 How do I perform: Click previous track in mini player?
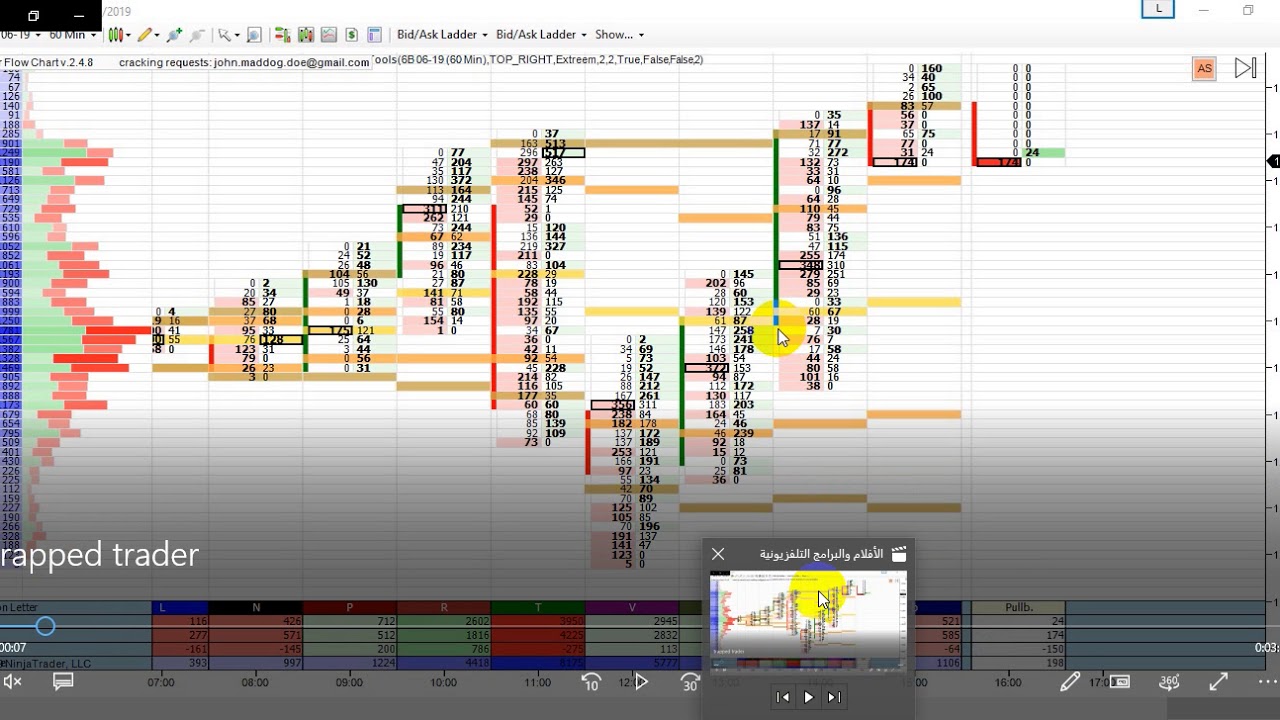click(783, 697)
